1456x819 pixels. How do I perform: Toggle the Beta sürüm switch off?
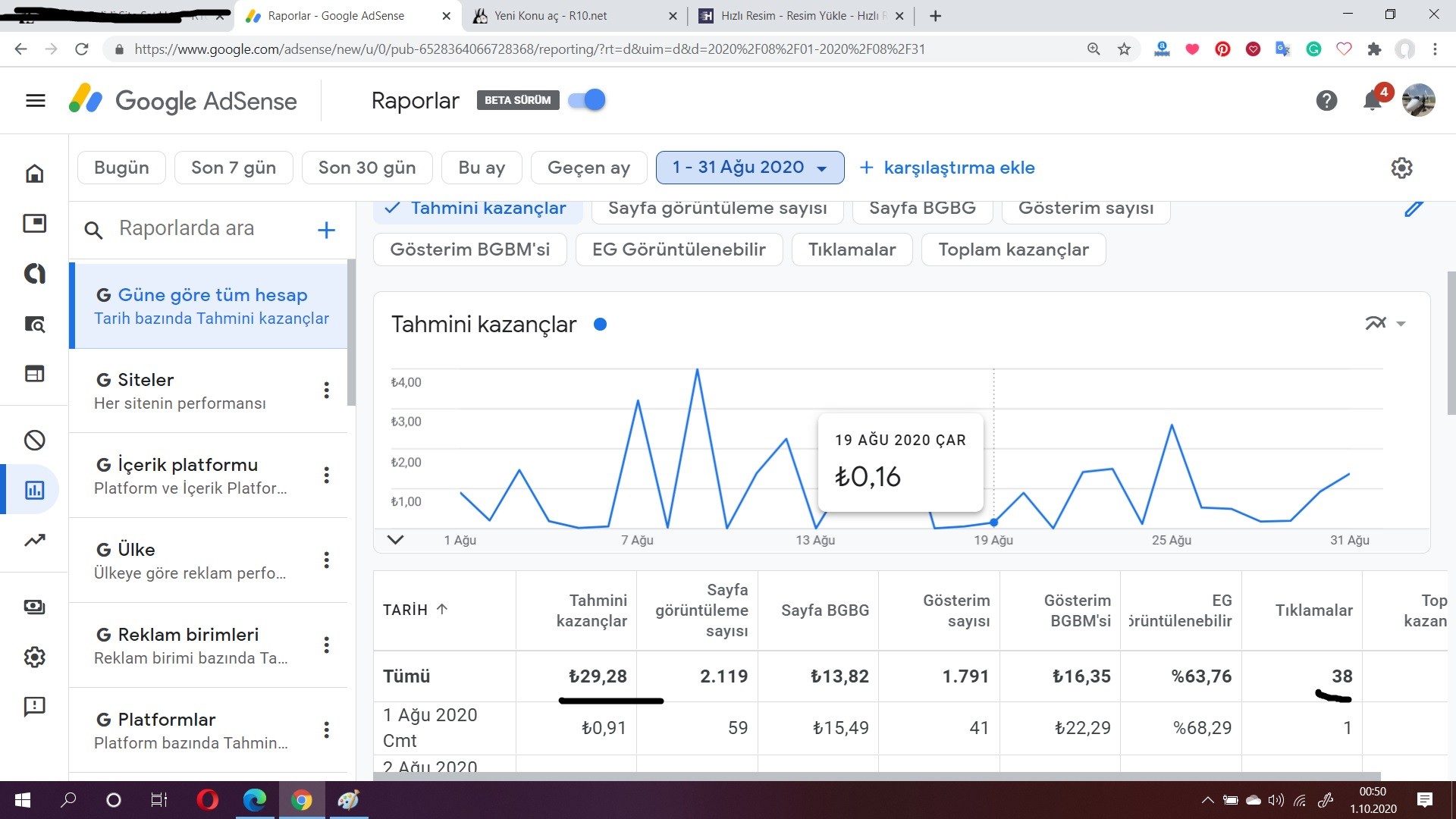coord(587,100)
